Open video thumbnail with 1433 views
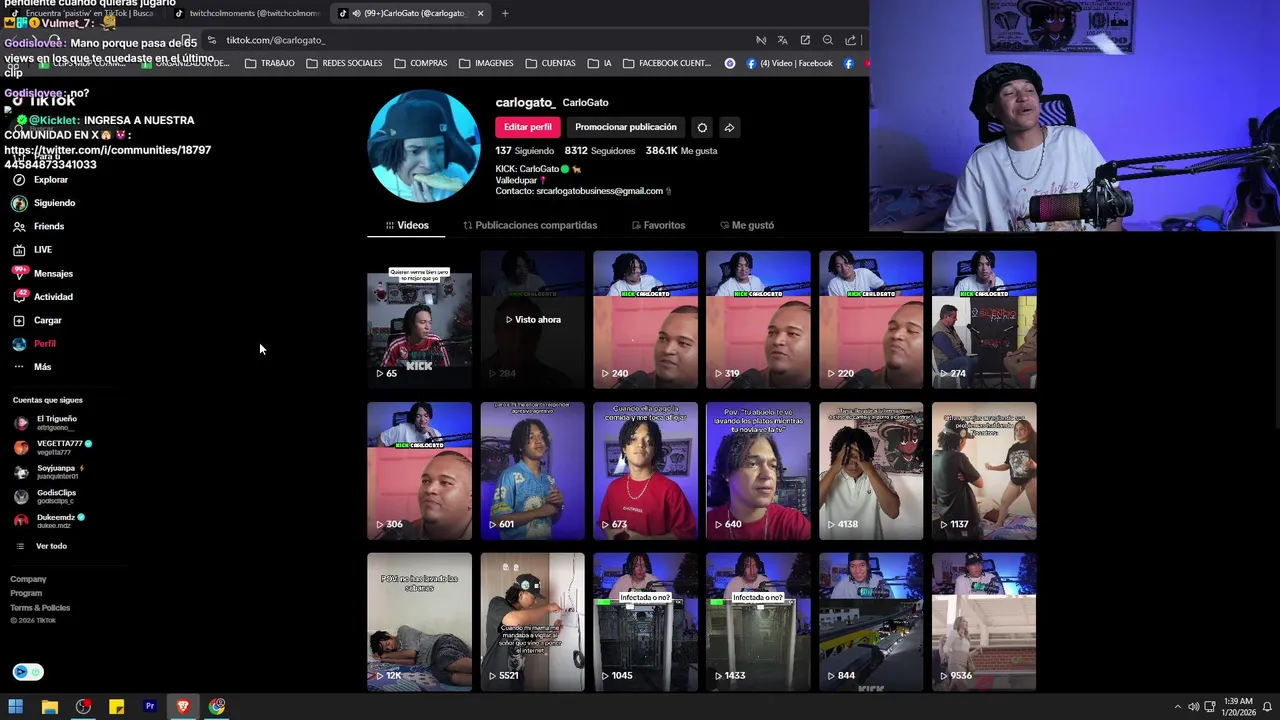The width and height of the screenshot is (1280, 720). pos(758,622)
